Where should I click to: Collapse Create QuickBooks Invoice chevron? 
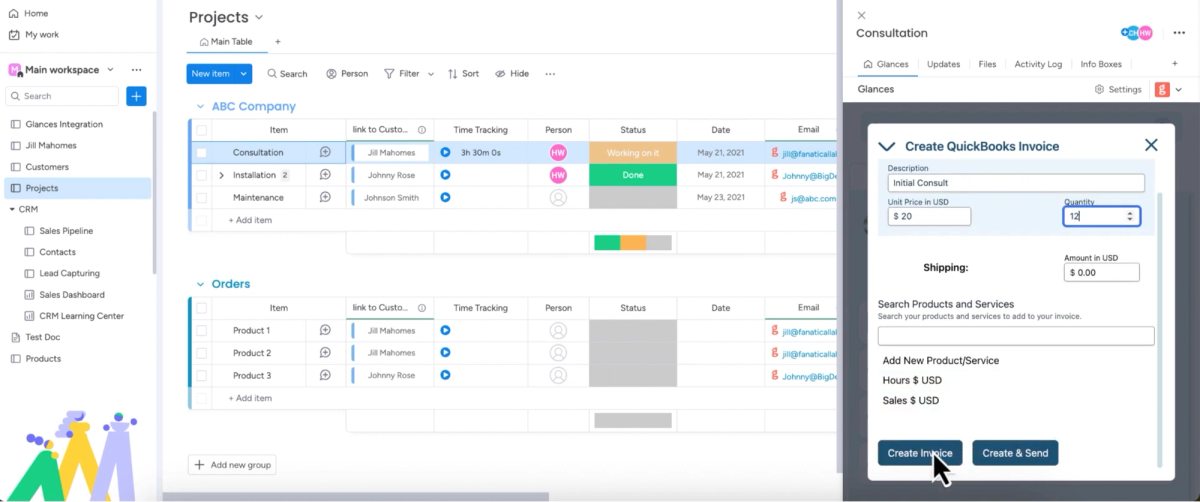pos(886,146)
